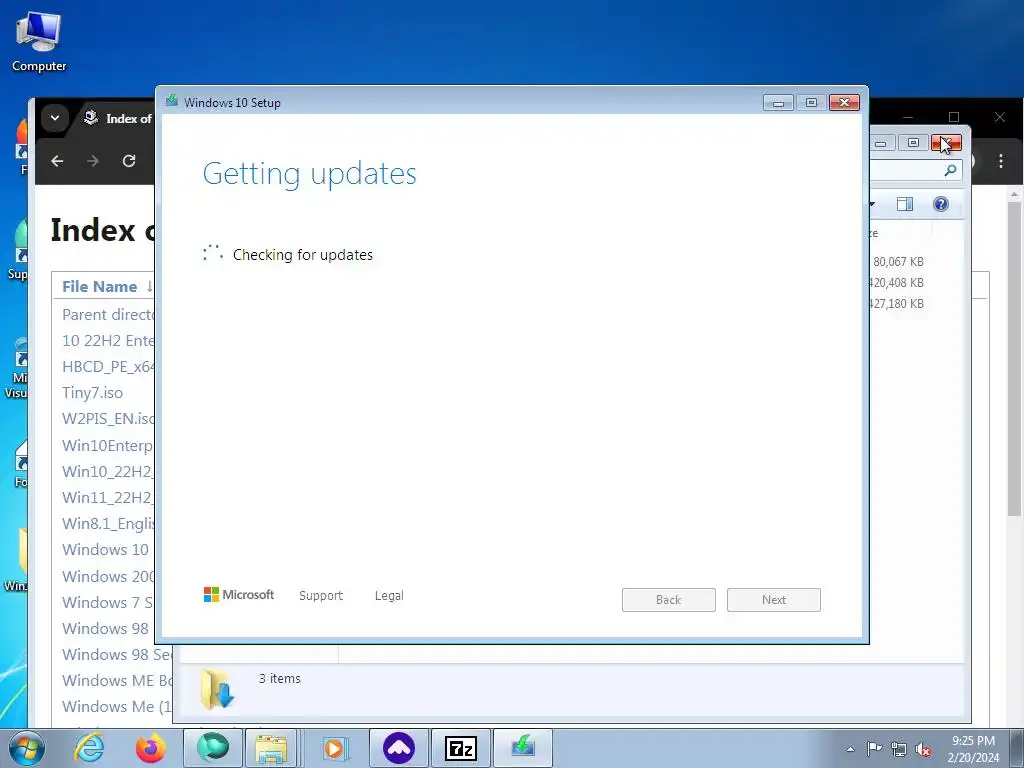Image resolution: width=1024 pixels, height=768 pixels.
Task: Select the 427,180 KB size entry
Action: point(896,304)
